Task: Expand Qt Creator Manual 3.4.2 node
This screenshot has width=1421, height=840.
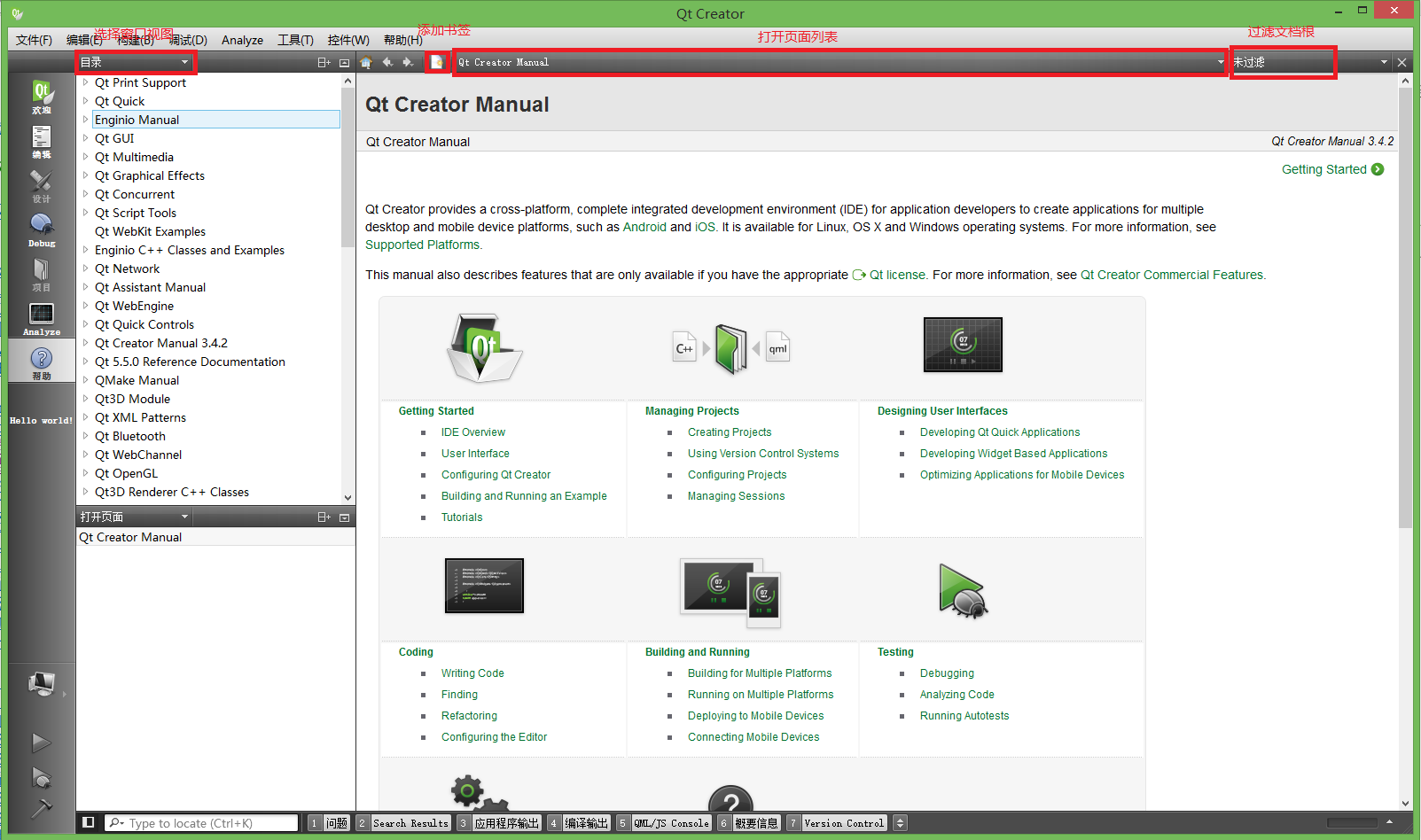Action: 85,343
